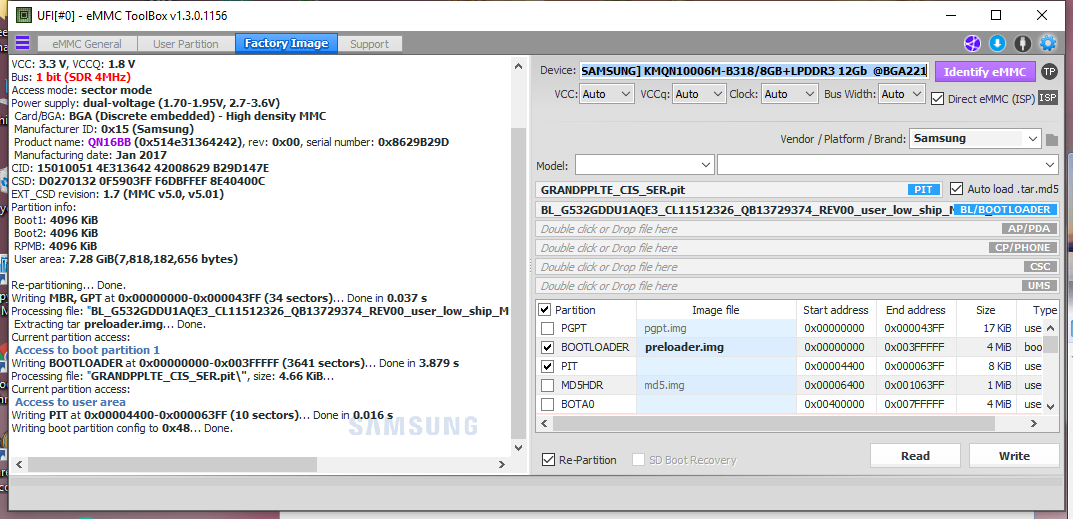Open the Clock dropdown
The height and width of the screenshot is (519, 1073).
(790, 94)
